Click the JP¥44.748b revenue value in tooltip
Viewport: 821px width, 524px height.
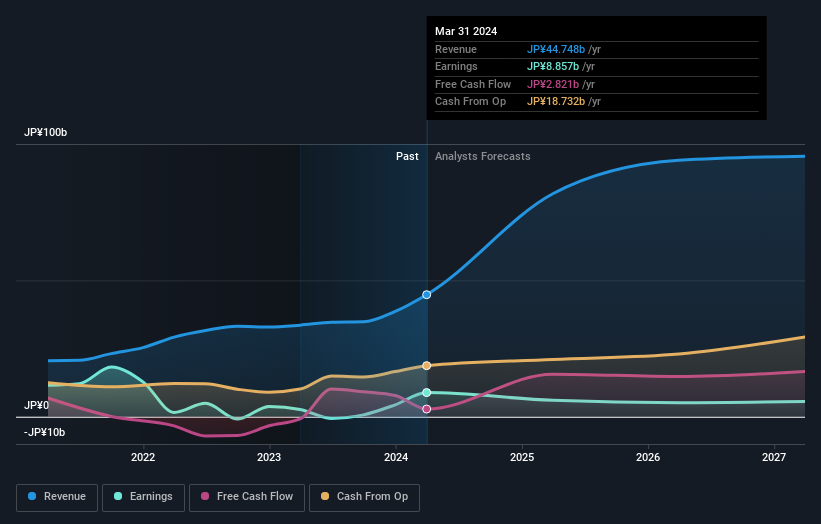click(556, 49)
